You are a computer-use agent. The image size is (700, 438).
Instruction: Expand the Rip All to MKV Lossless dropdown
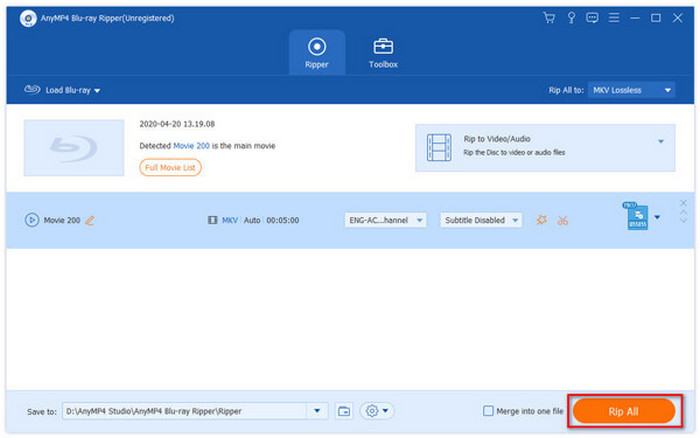coord(631,90)
